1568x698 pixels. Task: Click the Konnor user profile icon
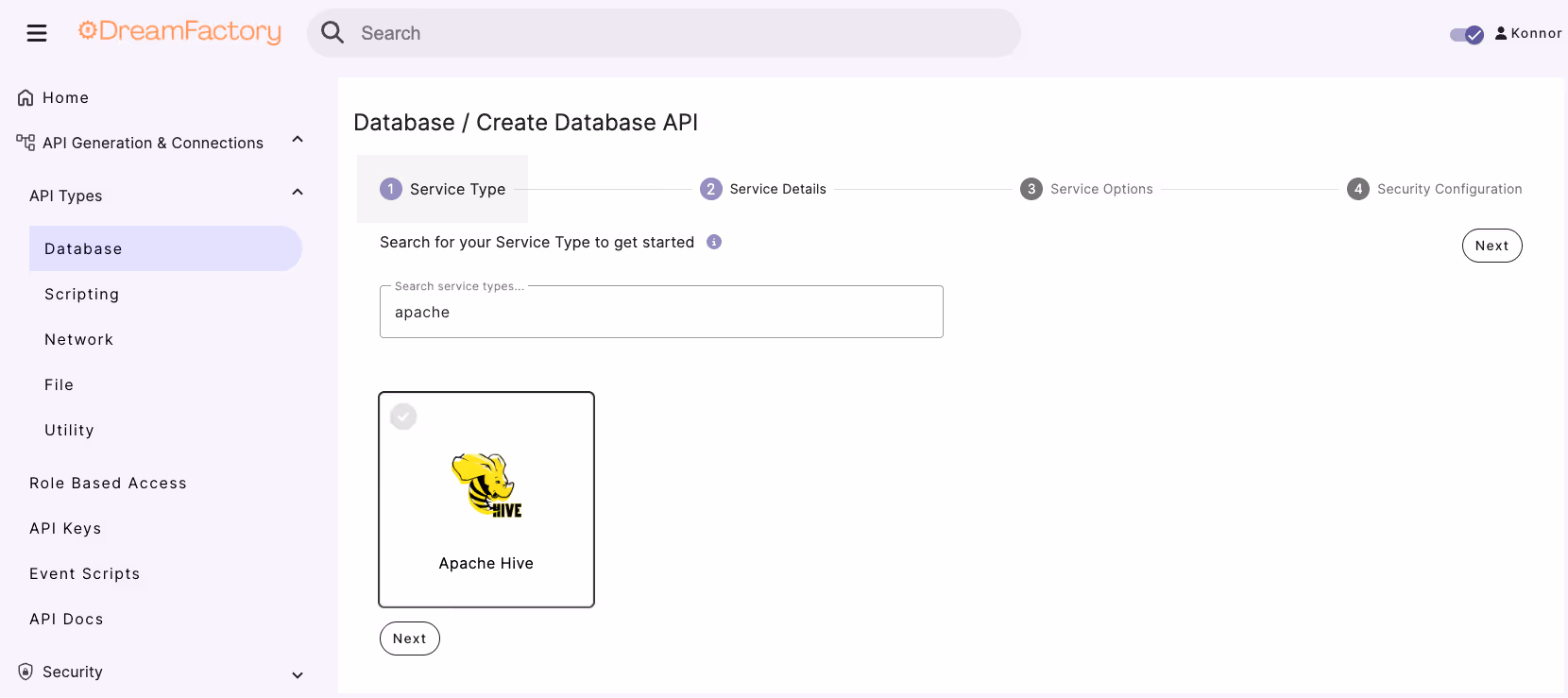click(x=1501, y=33)
